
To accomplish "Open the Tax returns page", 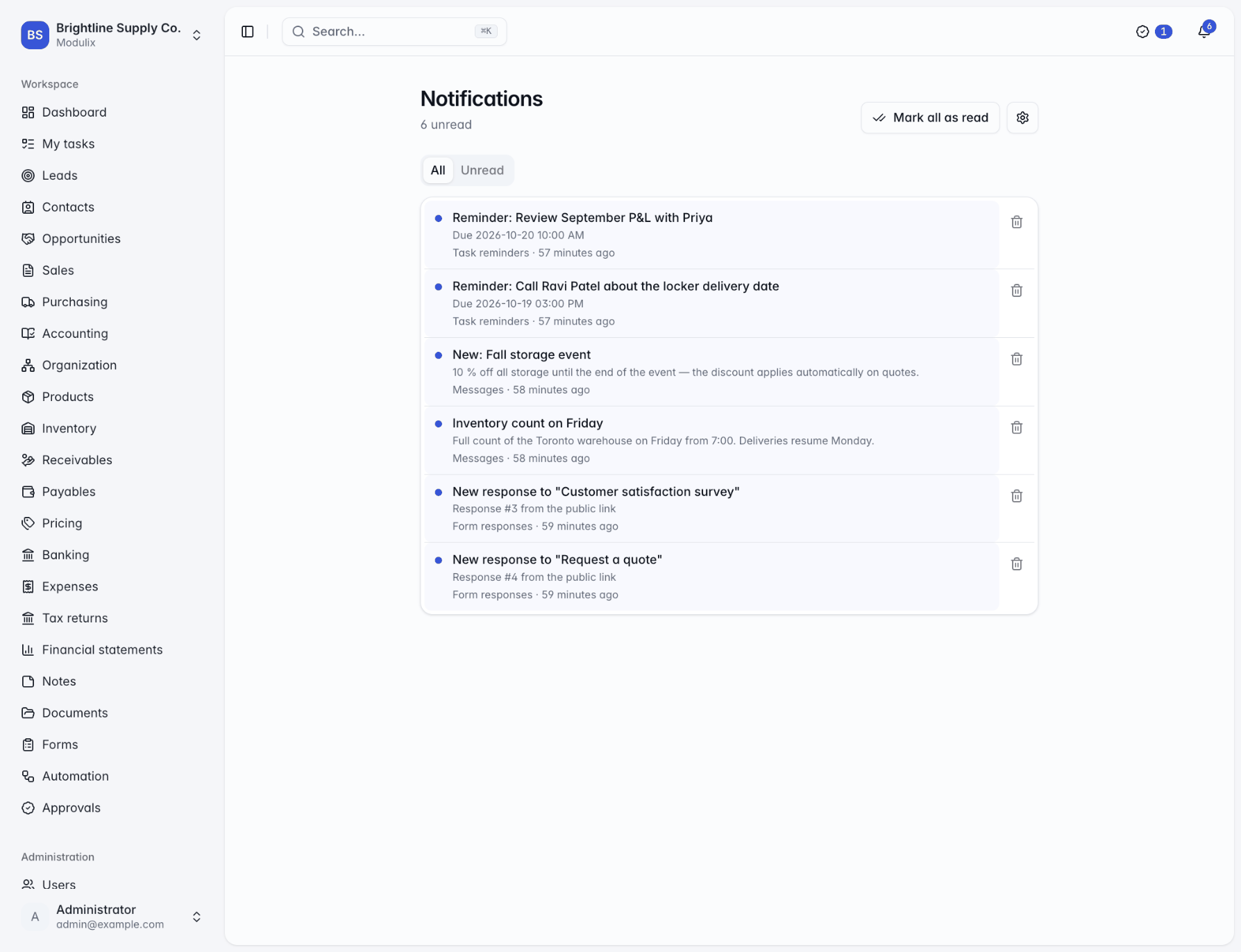I will (111, 618).
